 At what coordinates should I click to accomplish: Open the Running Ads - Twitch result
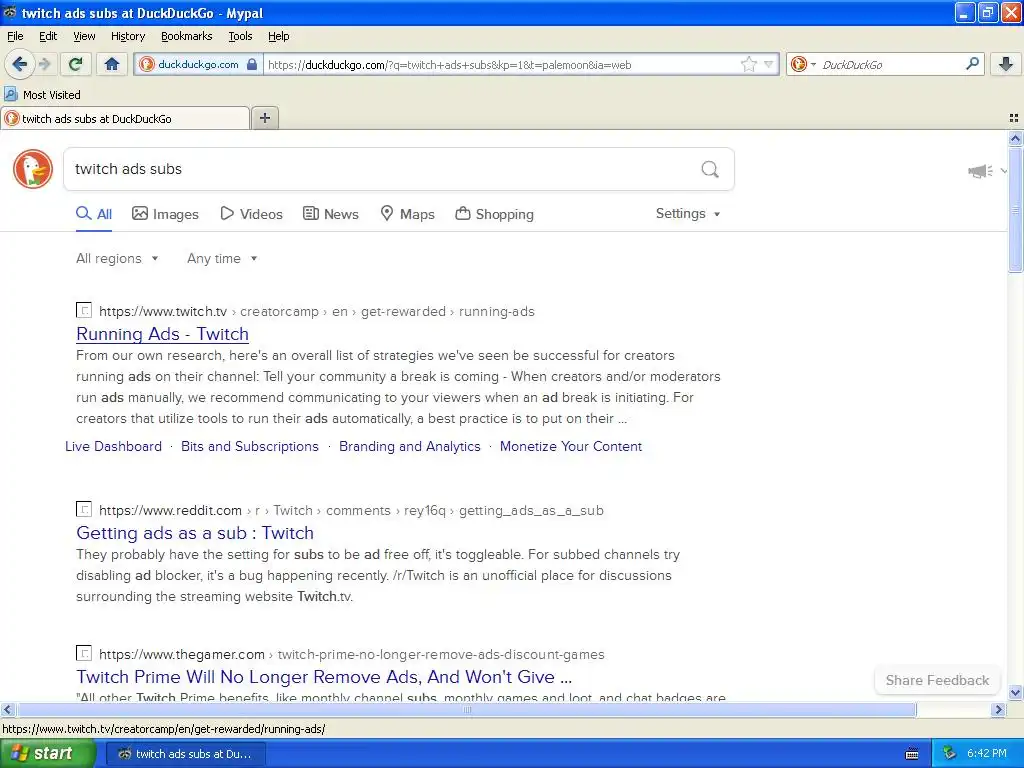tap(163, 334)
